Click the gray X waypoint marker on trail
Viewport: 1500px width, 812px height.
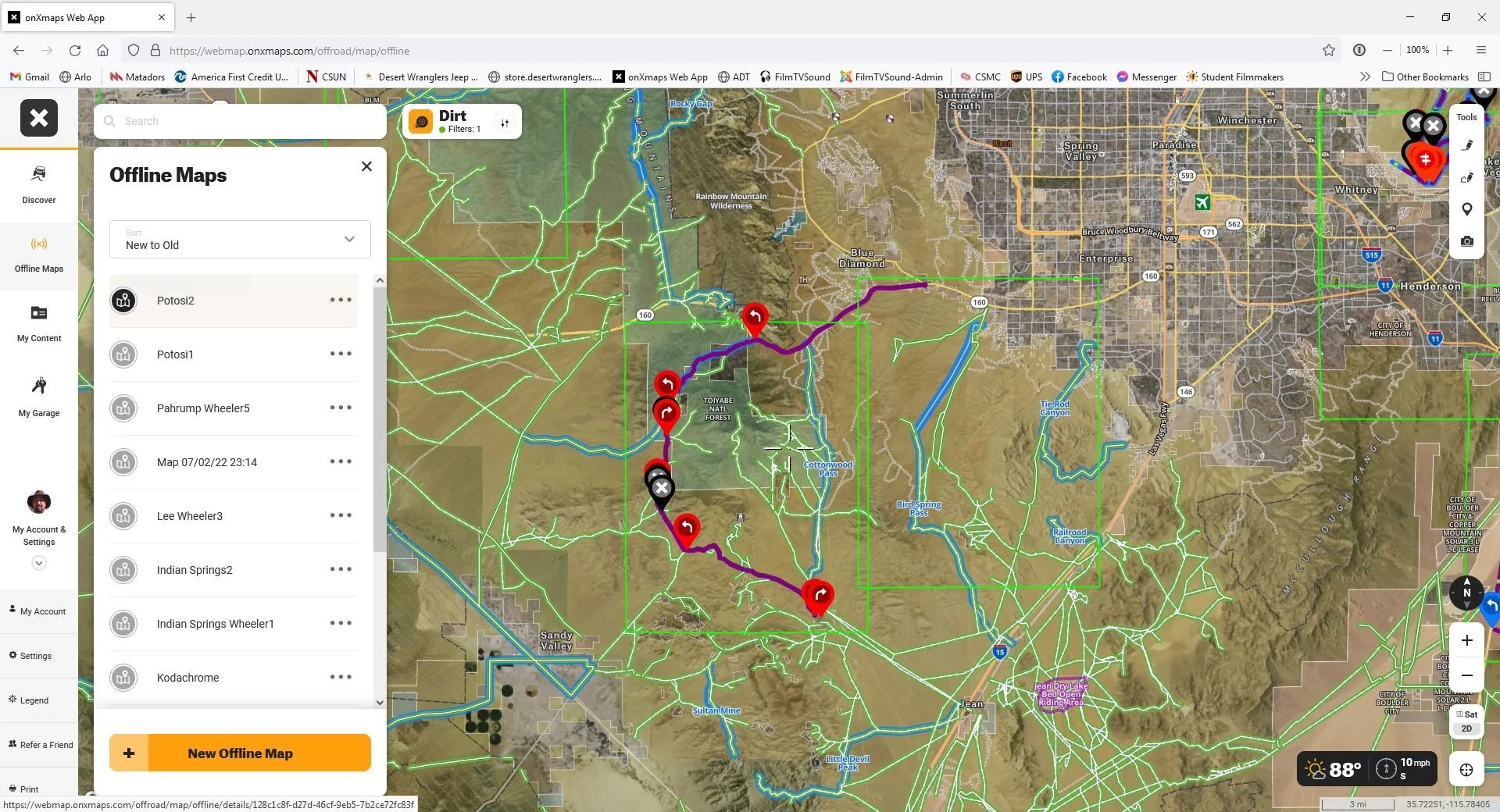click(x=662, y=489)
